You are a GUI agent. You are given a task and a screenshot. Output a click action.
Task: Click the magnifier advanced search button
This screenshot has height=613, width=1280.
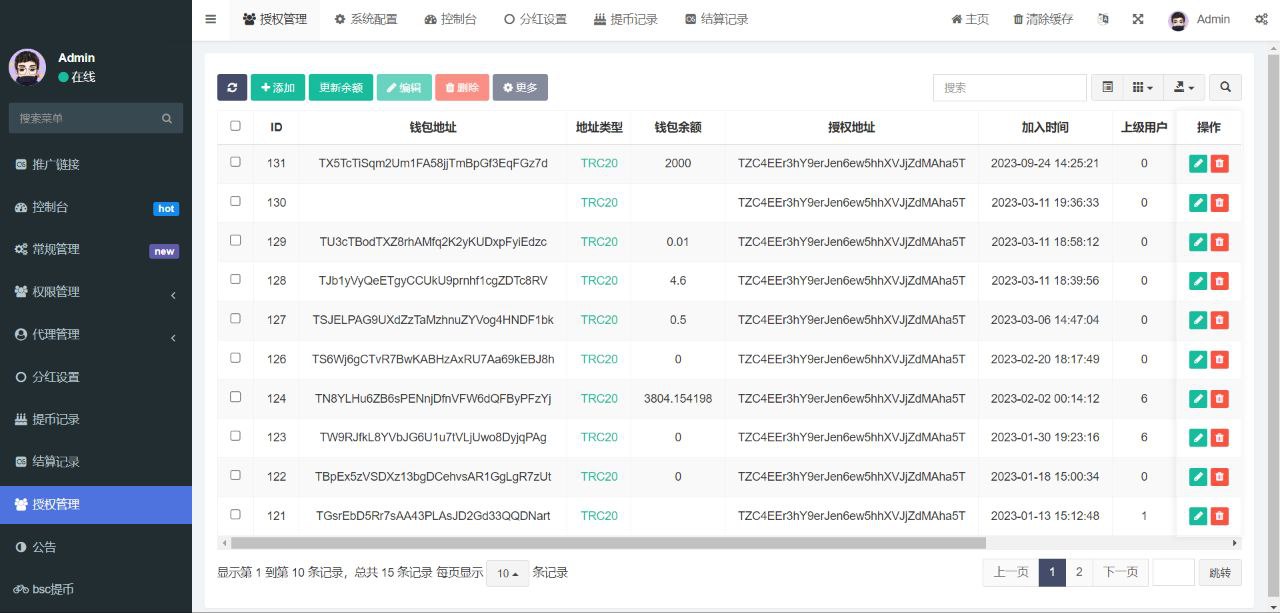1225,88
